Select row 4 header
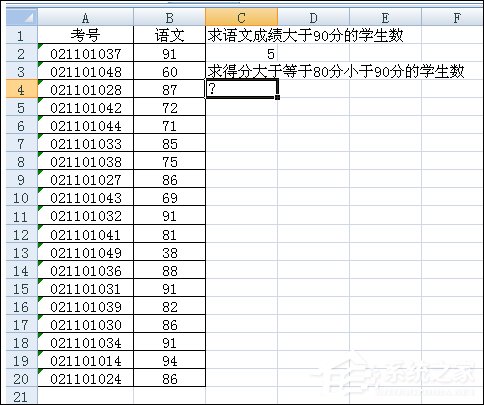Viewport: 484px width, 405px height. (22, 89)
